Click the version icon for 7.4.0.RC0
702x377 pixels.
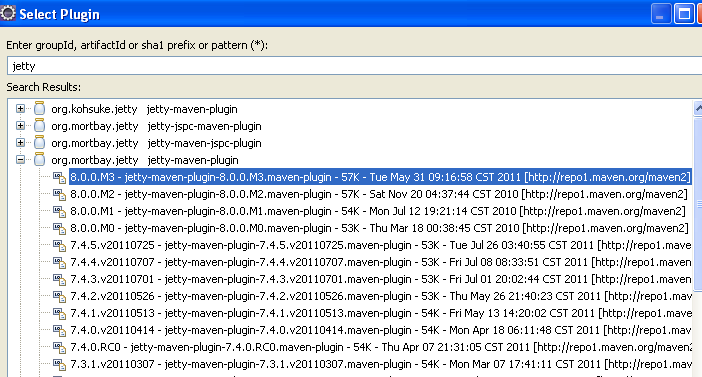(60, 347)
